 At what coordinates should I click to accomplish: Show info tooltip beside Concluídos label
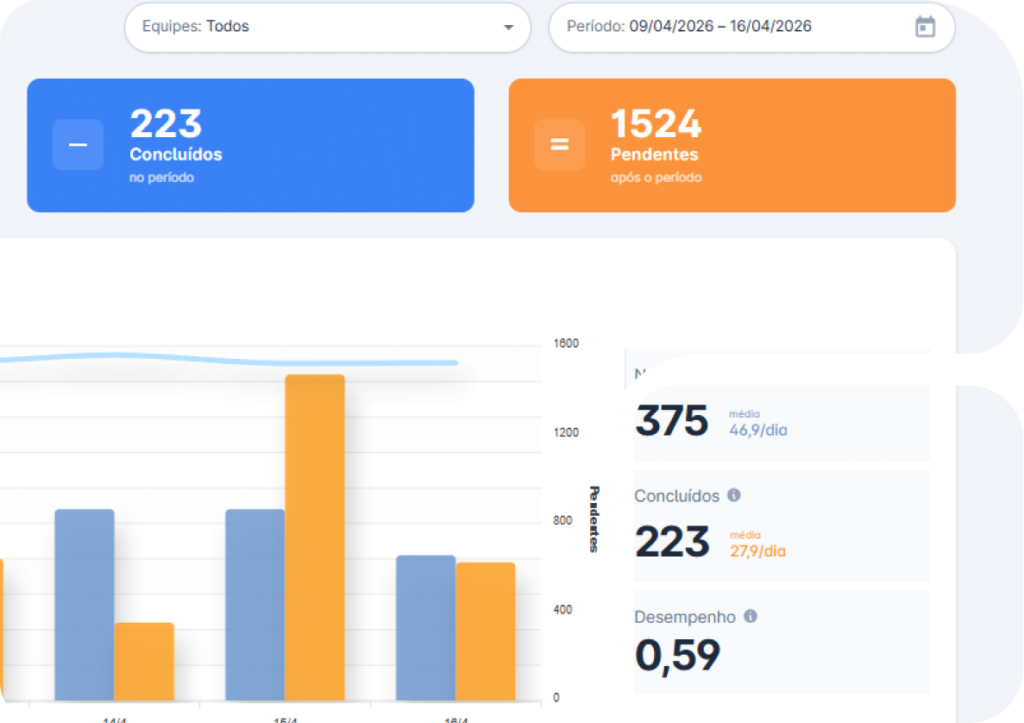[x=734, y=495]
